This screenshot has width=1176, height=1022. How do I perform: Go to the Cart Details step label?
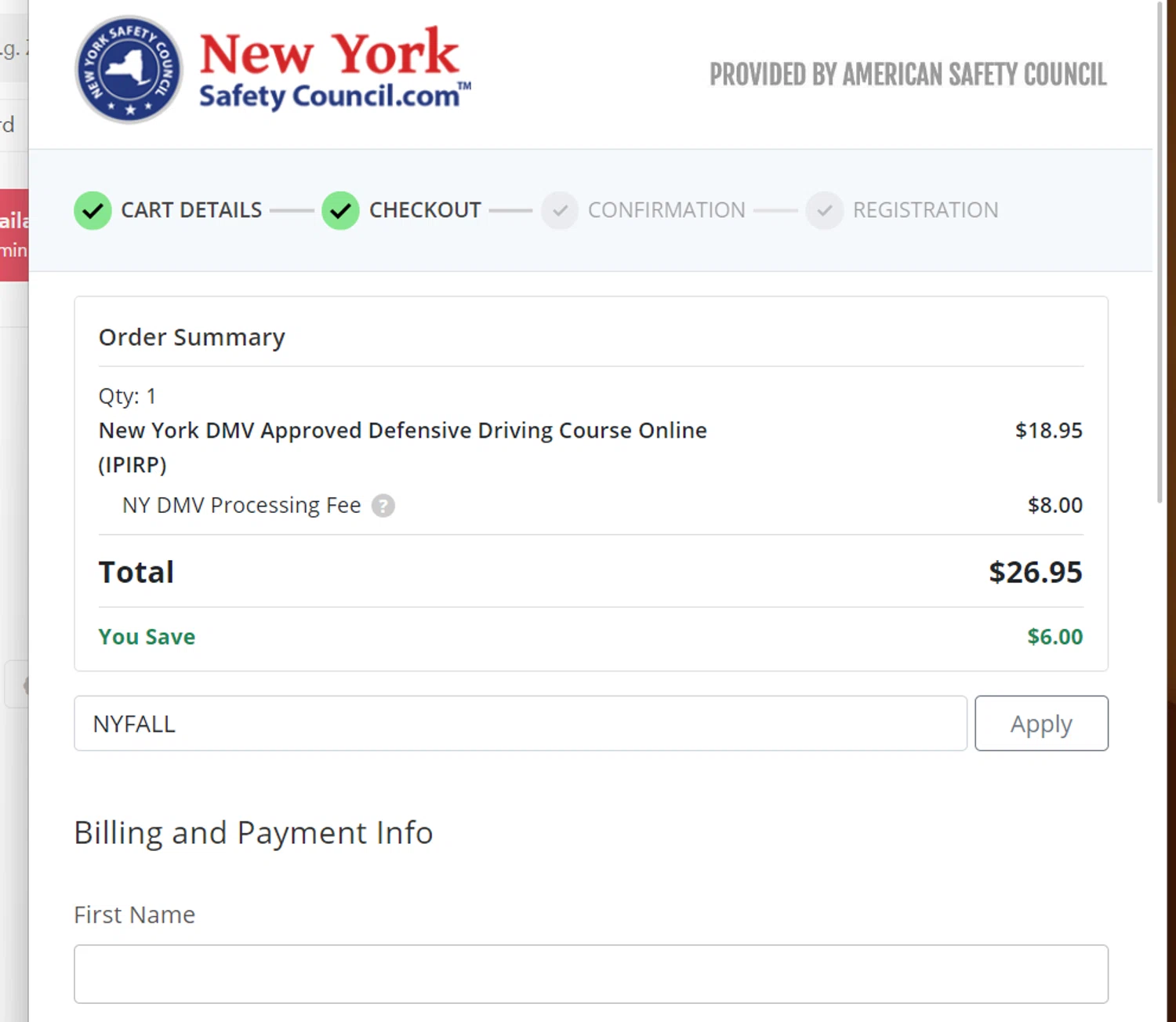pyautogui.click(x=191, y=210)
